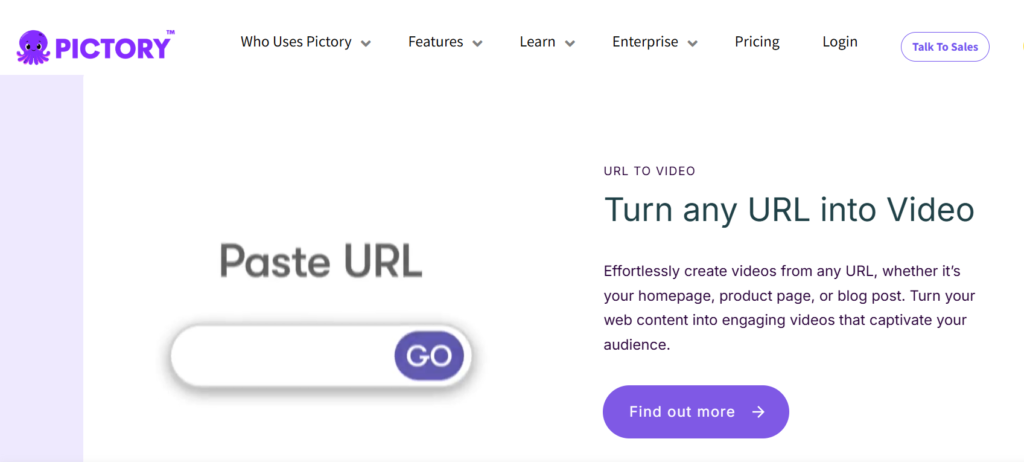Viewport: 1024px width, 462px height.
Task: Click the Talk To Sales button
Action: pyautogui.click(x=945, y=47)
